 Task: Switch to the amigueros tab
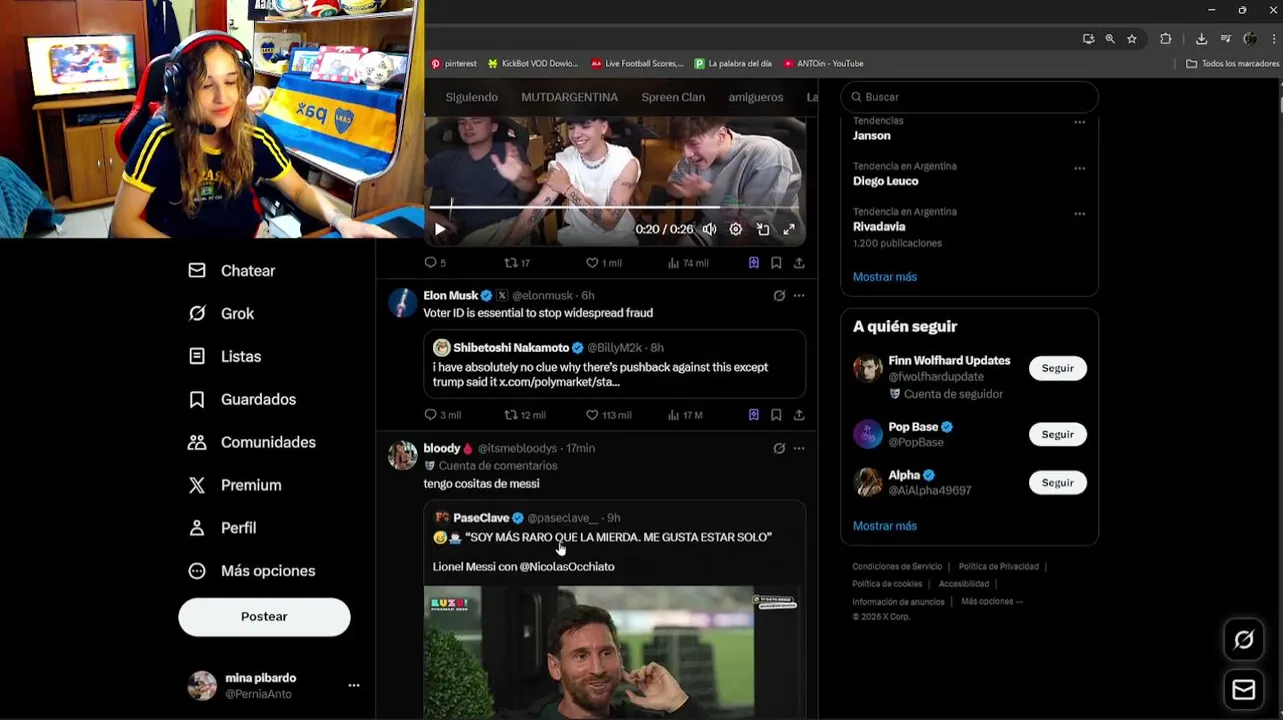click(x=756, y=97)
